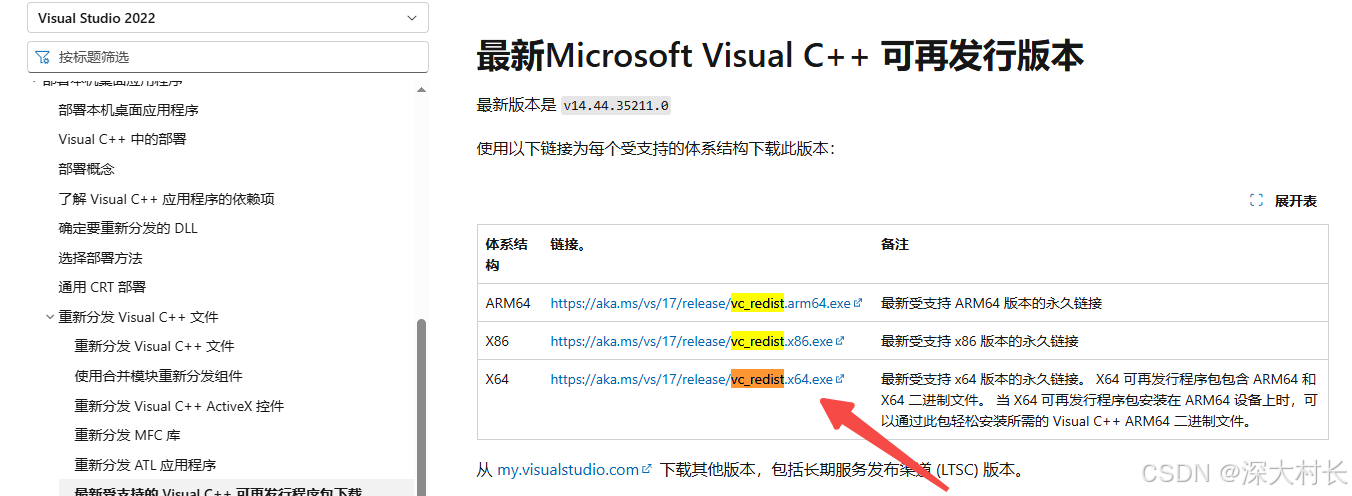Click the external-link icon after my.visualstudio.com
Screen dimensions: 1352x496
[x=647, y=468]
